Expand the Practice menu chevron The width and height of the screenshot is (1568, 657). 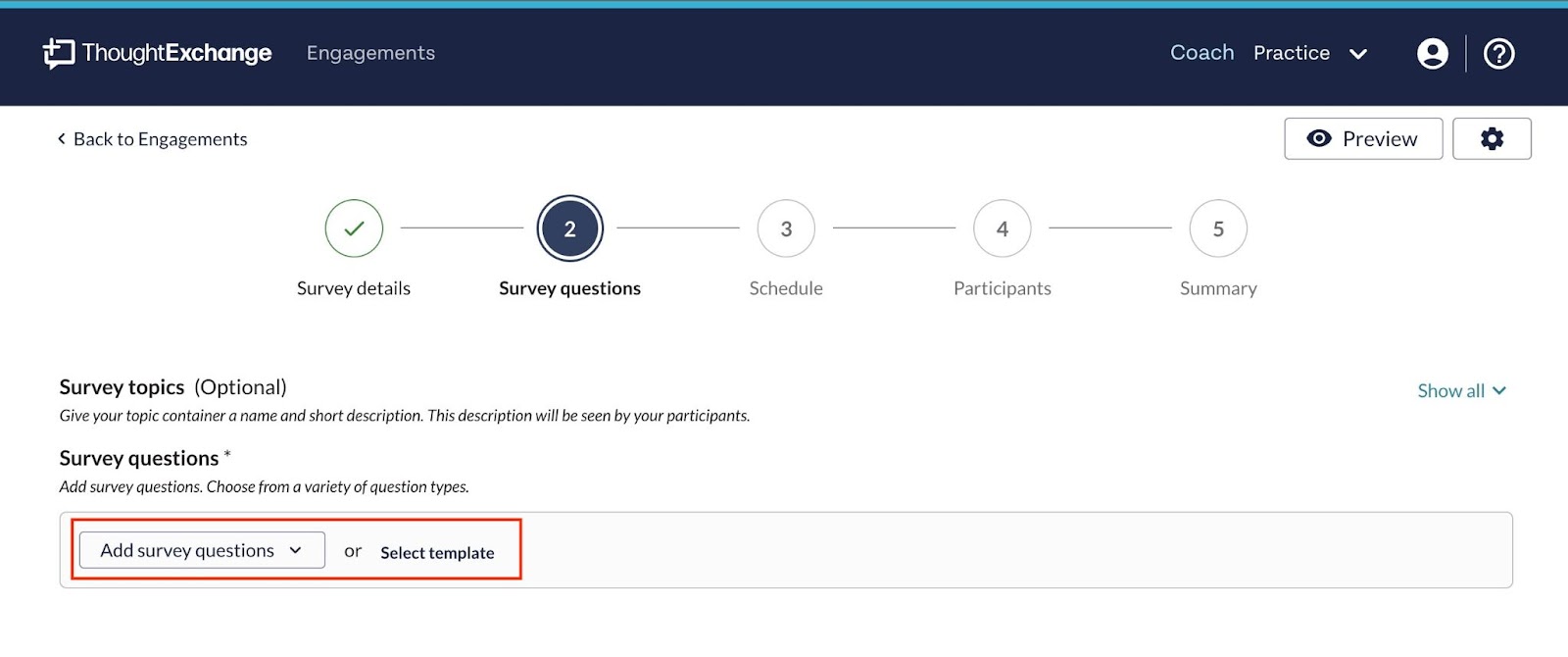[1358, 54]
